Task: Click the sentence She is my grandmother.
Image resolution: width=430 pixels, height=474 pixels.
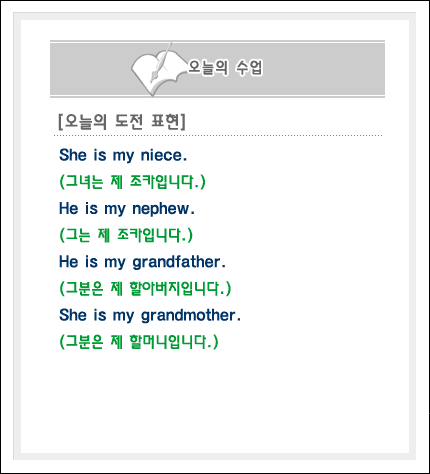Action: pos(150,315)
